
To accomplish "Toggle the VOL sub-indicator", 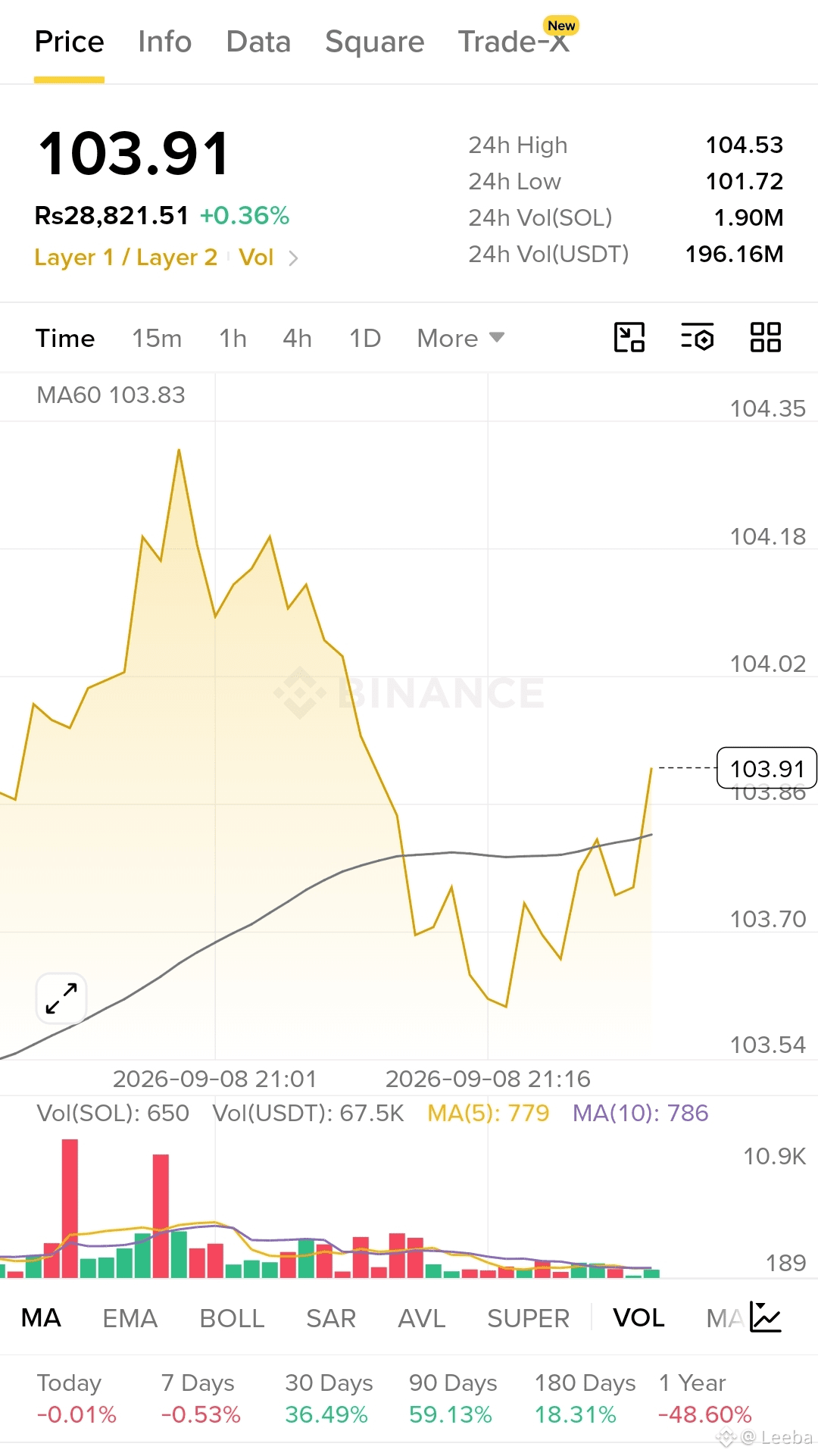I will pyautogui.click(x=638, y=1318).
